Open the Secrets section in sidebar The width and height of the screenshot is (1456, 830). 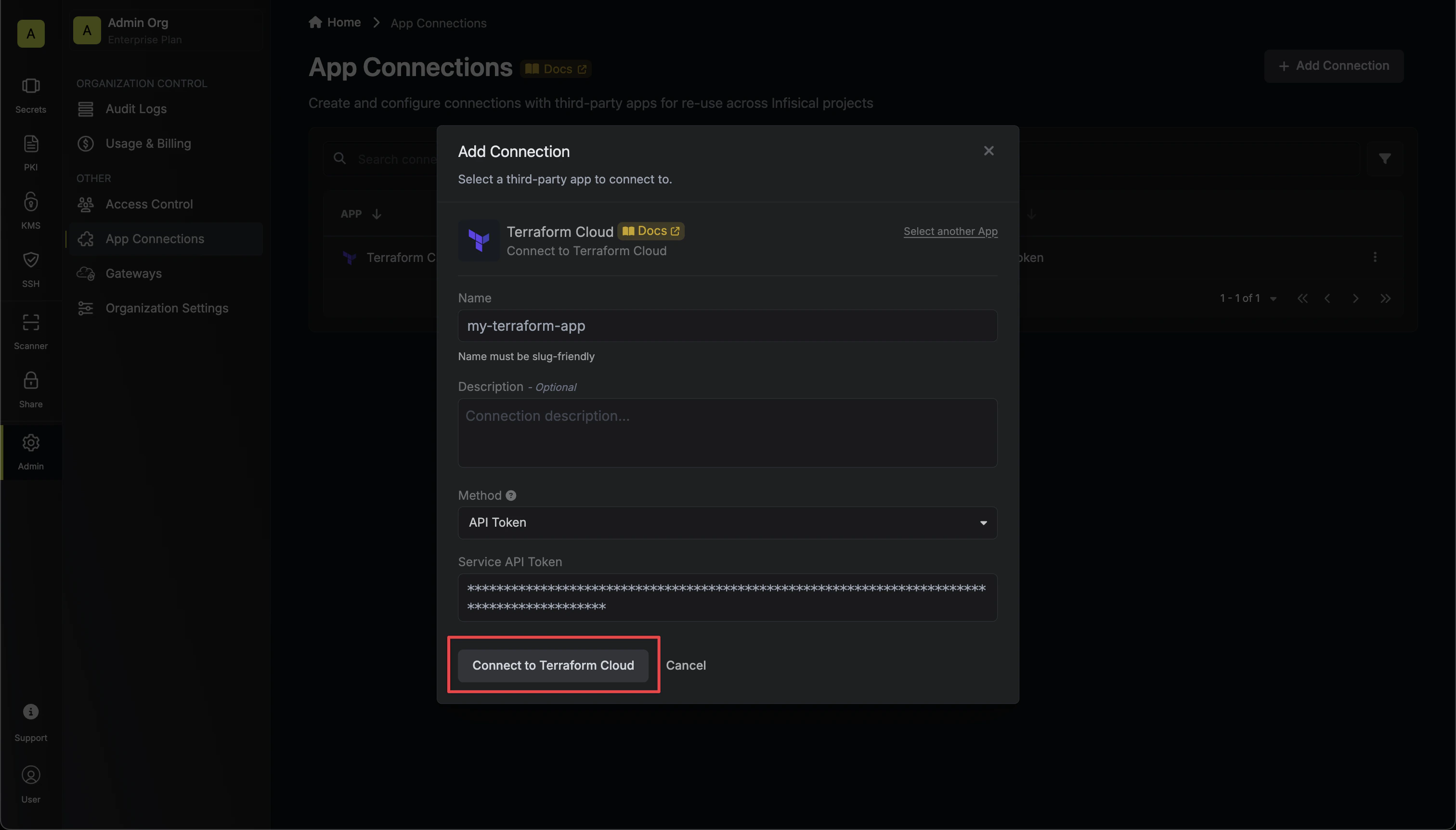click(x=31, y=96)
